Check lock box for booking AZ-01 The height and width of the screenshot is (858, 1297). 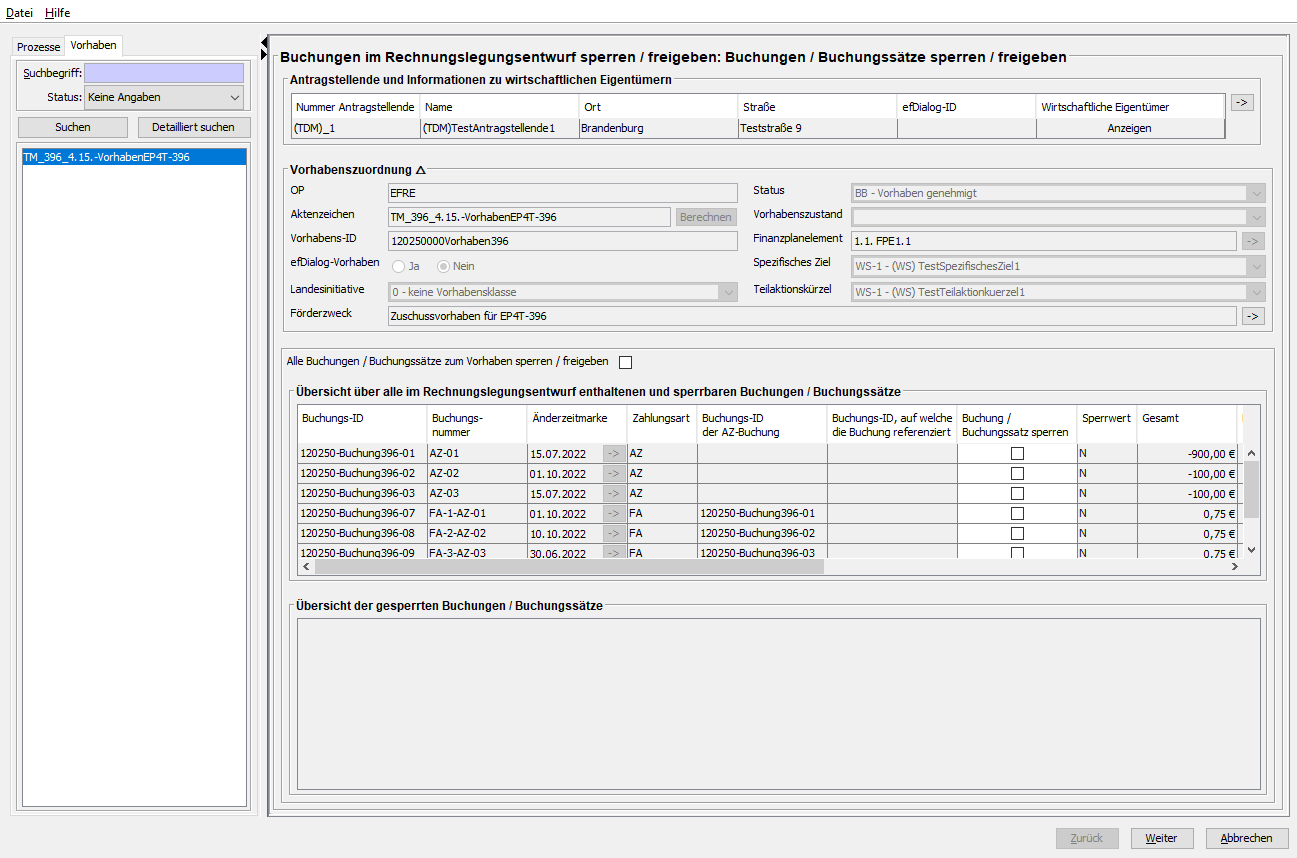pos(1017,454)
